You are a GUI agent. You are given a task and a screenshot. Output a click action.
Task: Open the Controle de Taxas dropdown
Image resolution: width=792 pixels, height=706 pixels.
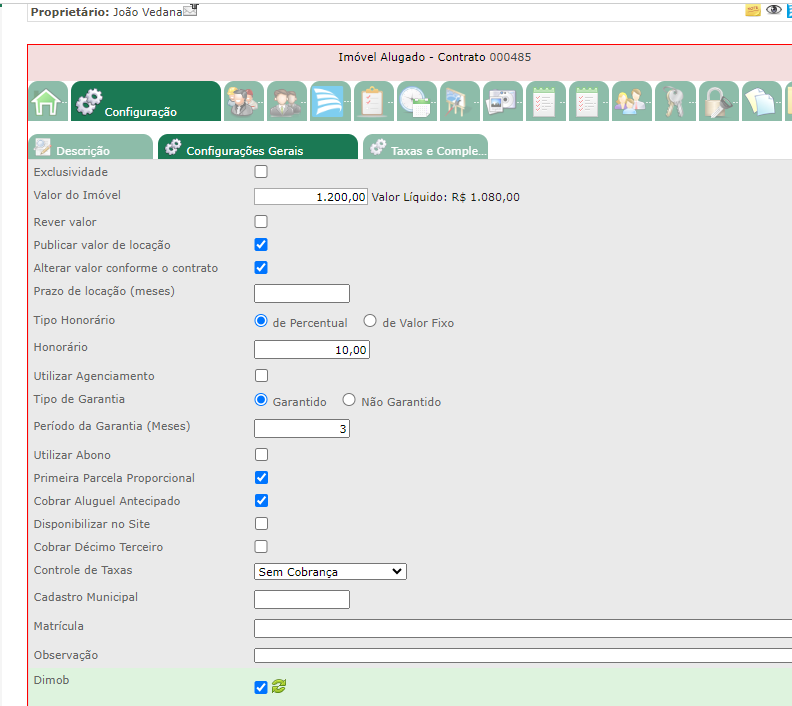pyautogui.click(x=330, y=572)
